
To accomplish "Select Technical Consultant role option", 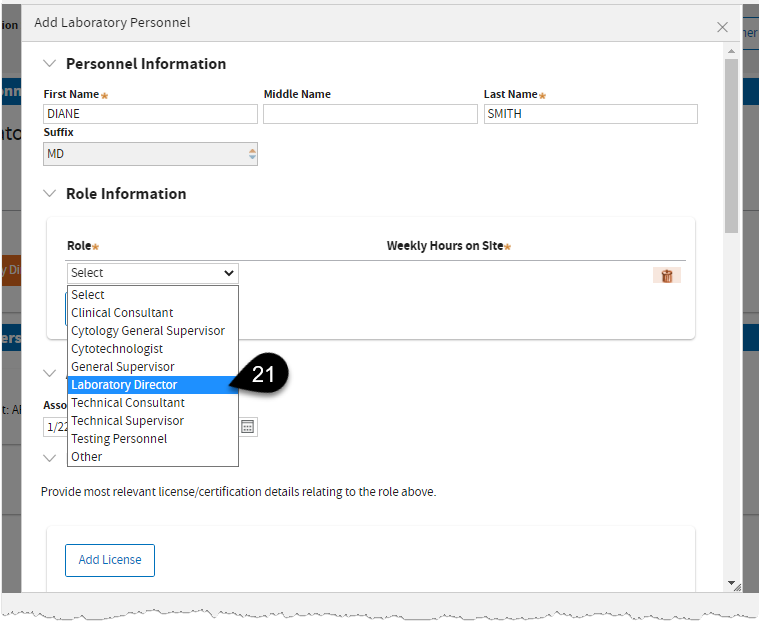I will click(128, 403).
